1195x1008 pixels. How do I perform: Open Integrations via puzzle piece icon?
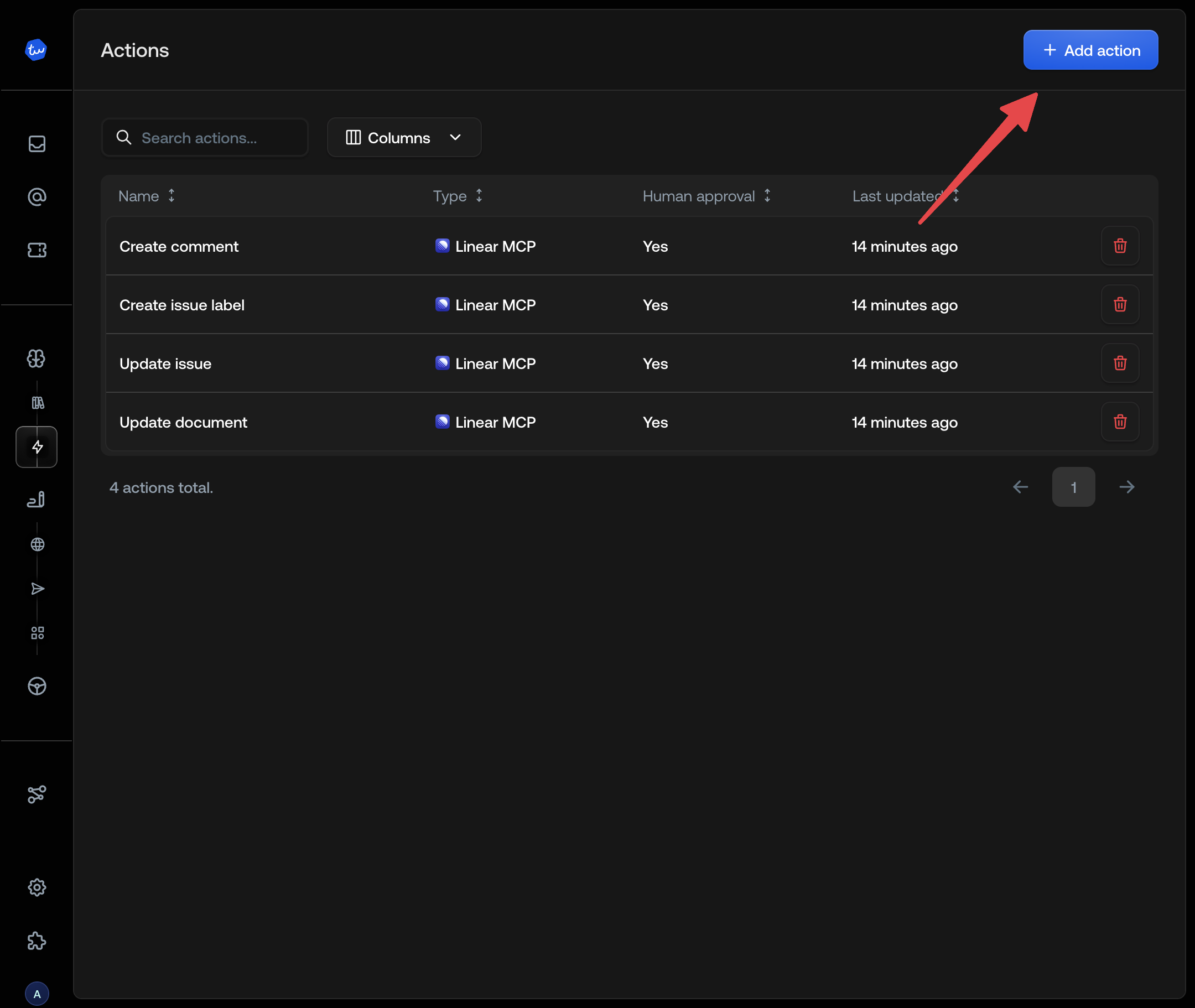click(37, 941)
